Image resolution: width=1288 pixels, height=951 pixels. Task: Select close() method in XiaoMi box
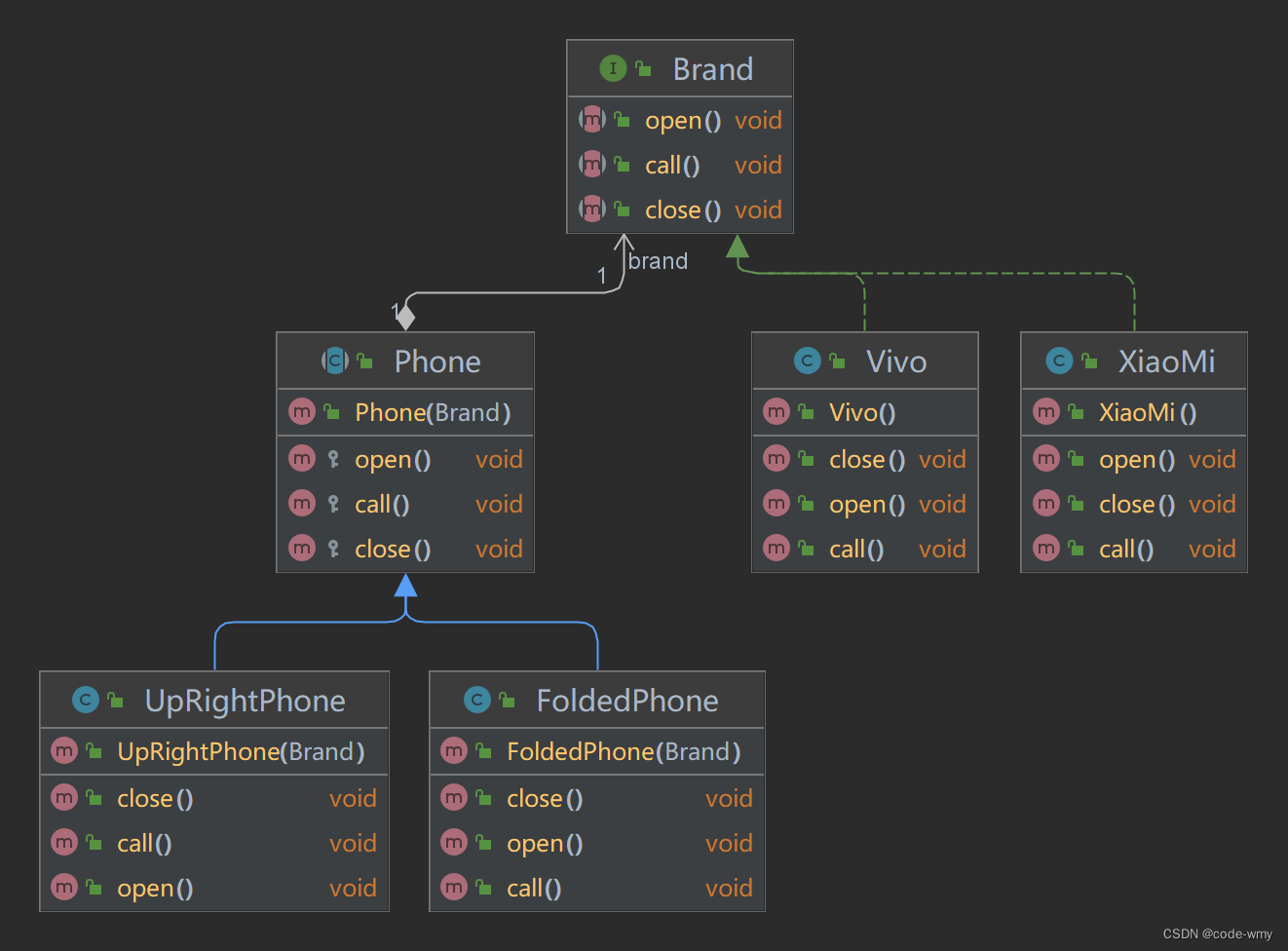pyautogui.click(x=1134, y=504)
